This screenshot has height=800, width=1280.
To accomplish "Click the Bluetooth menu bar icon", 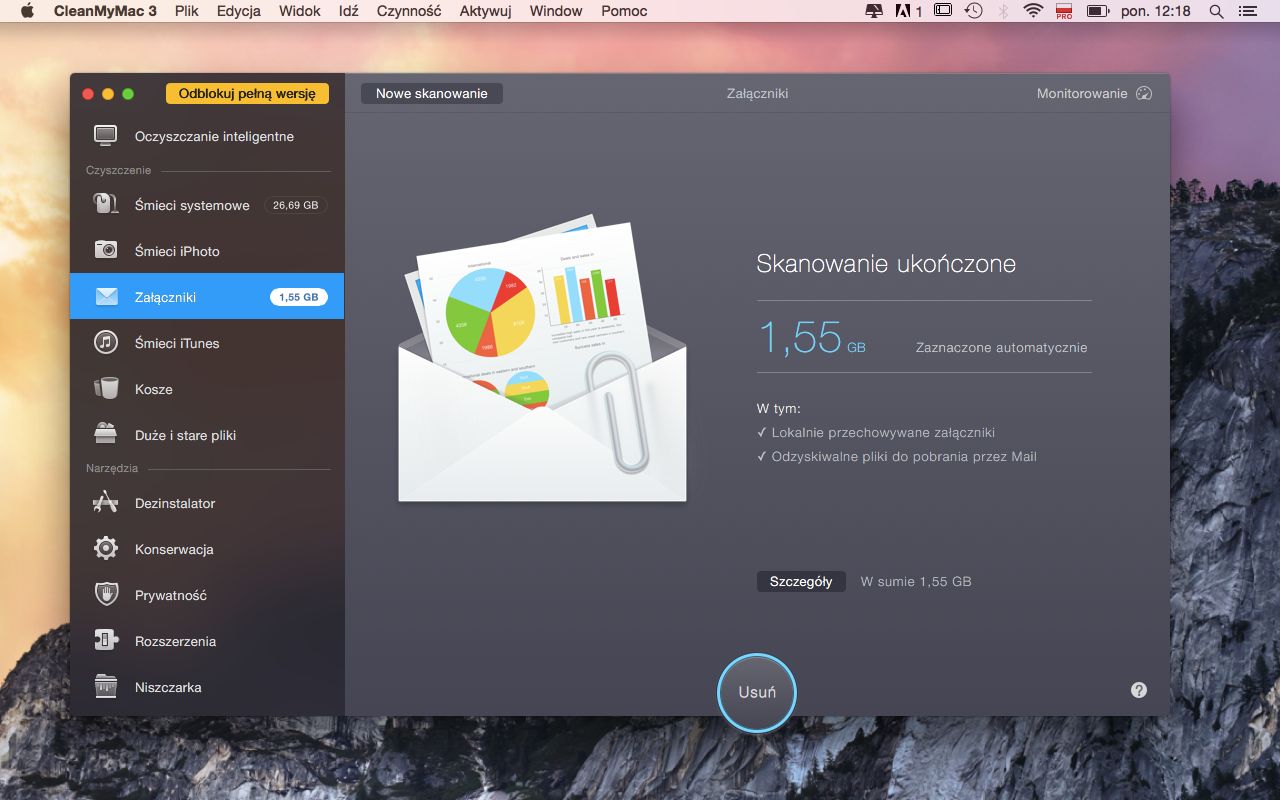I will click(1003, 11).
